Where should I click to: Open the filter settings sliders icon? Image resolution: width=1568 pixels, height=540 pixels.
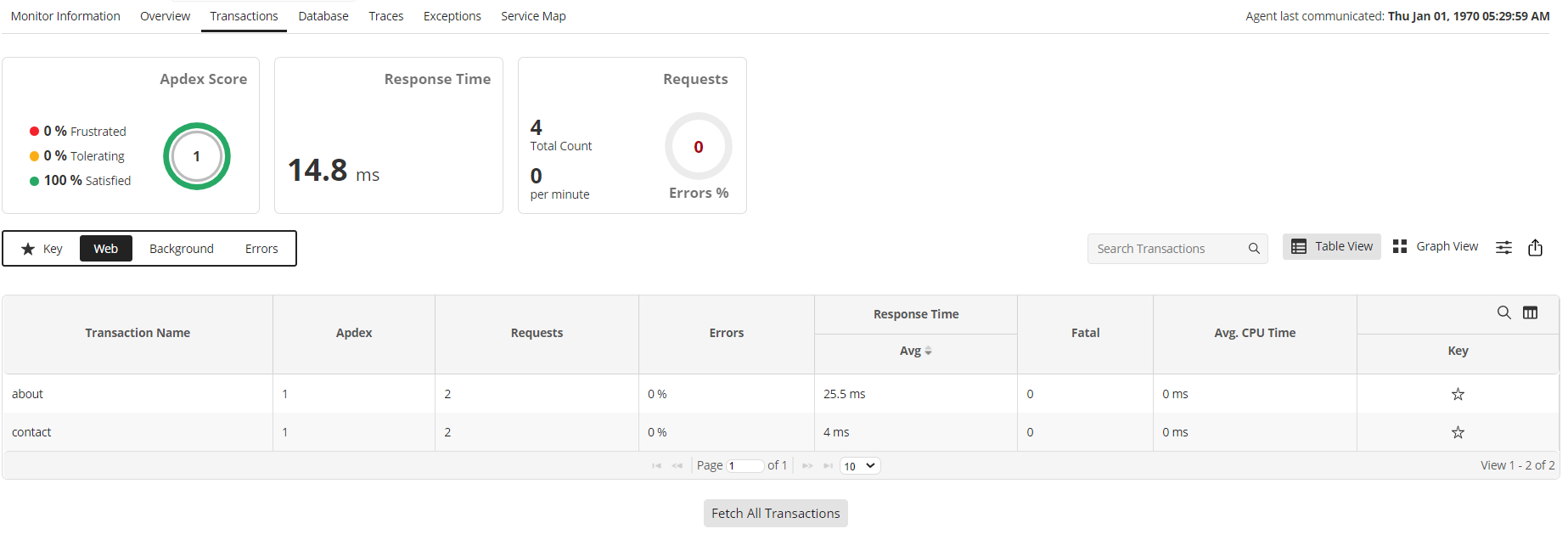click(1503, 247)
